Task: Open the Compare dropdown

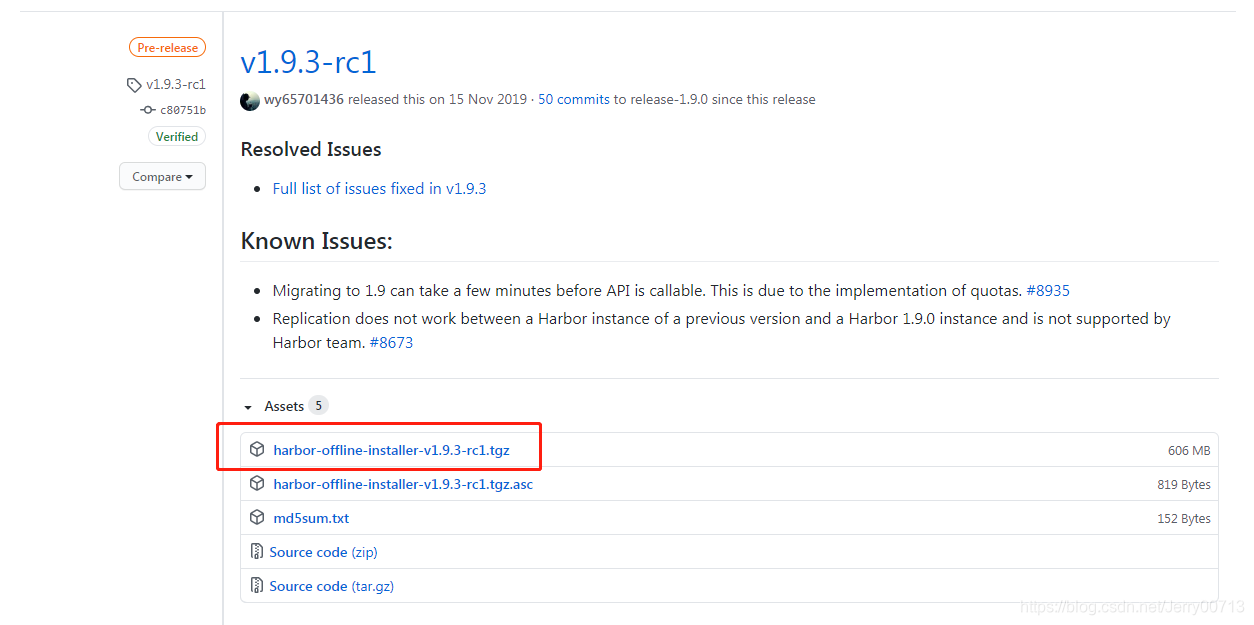Action: click(162, 177)
